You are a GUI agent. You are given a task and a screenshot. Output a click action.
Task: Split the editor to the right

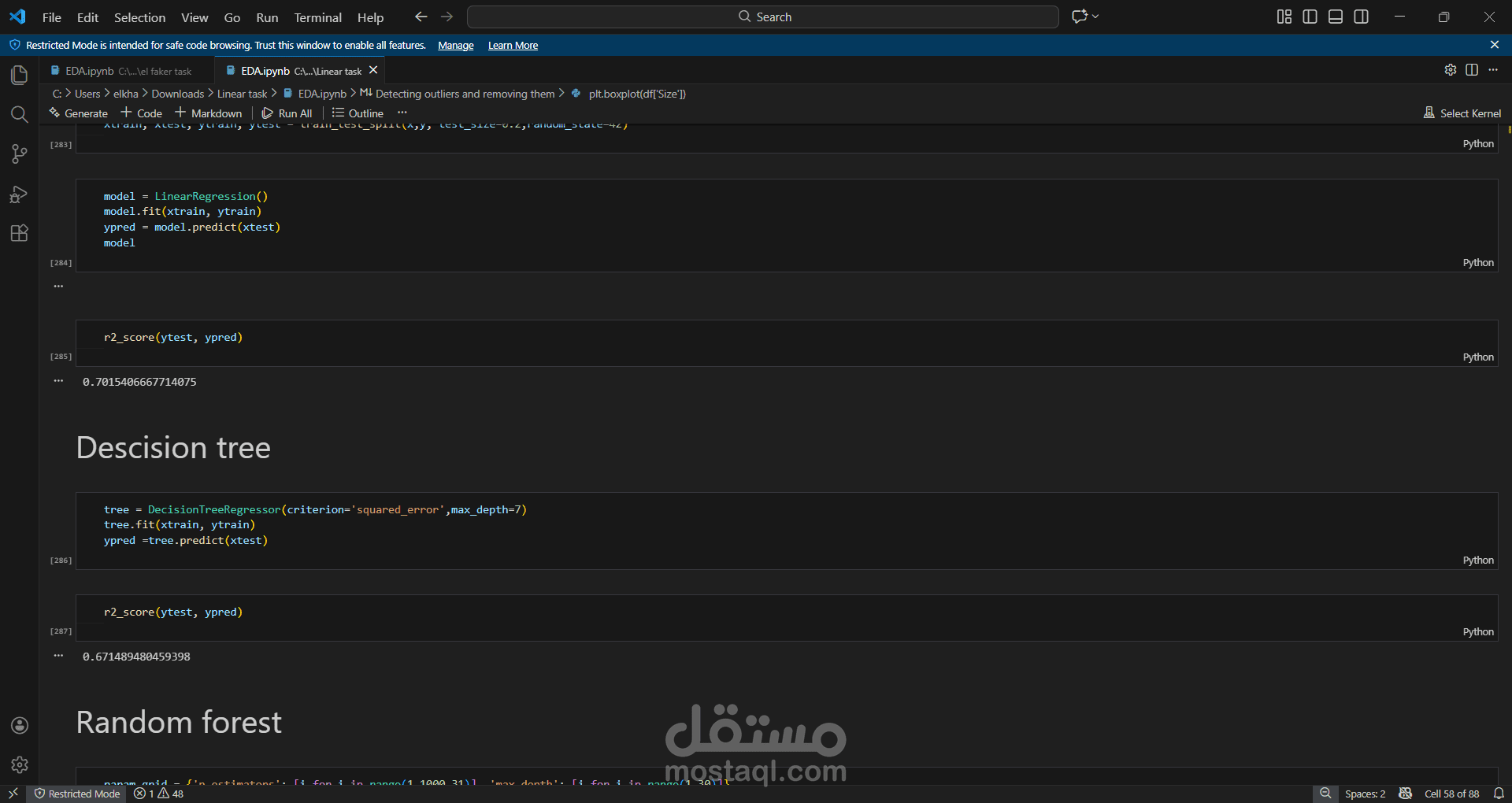[1472, 70]
